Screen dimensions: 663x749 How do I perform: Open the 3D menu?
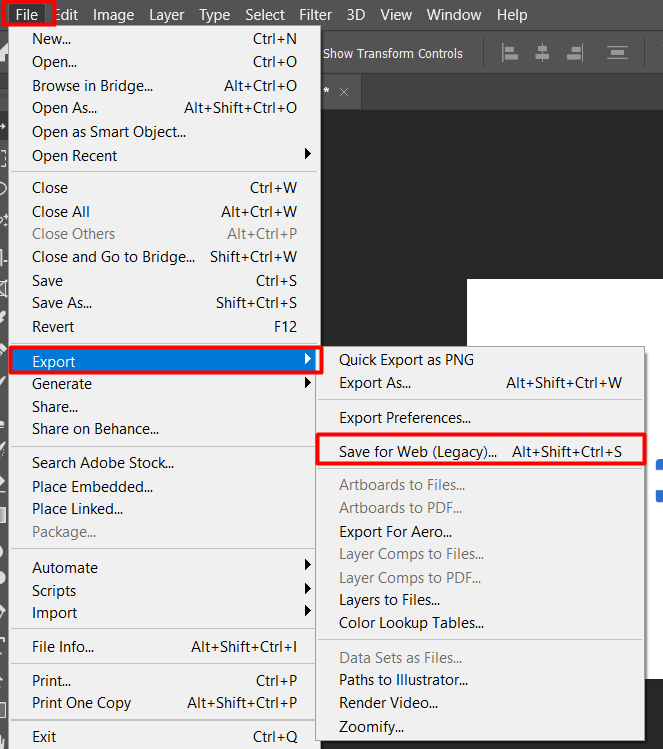click(x=356, y=15)
